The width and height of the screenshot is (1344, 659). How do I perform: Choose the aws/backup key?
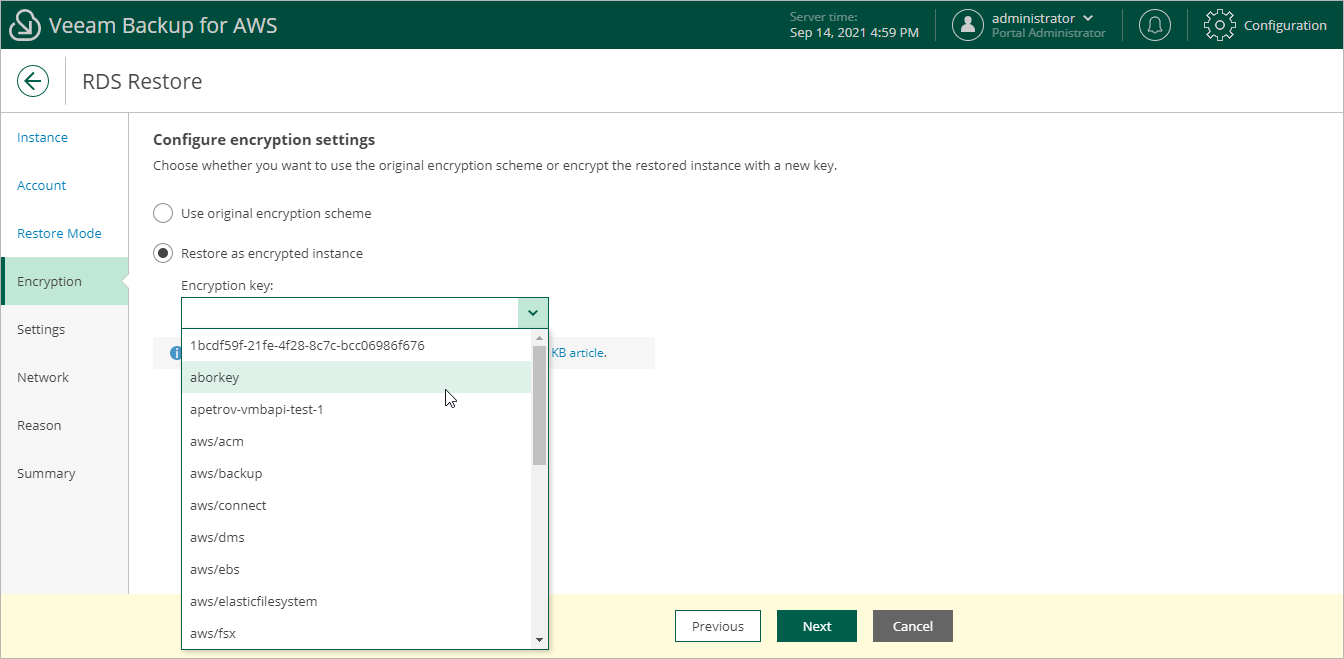(x=356, y=473)
